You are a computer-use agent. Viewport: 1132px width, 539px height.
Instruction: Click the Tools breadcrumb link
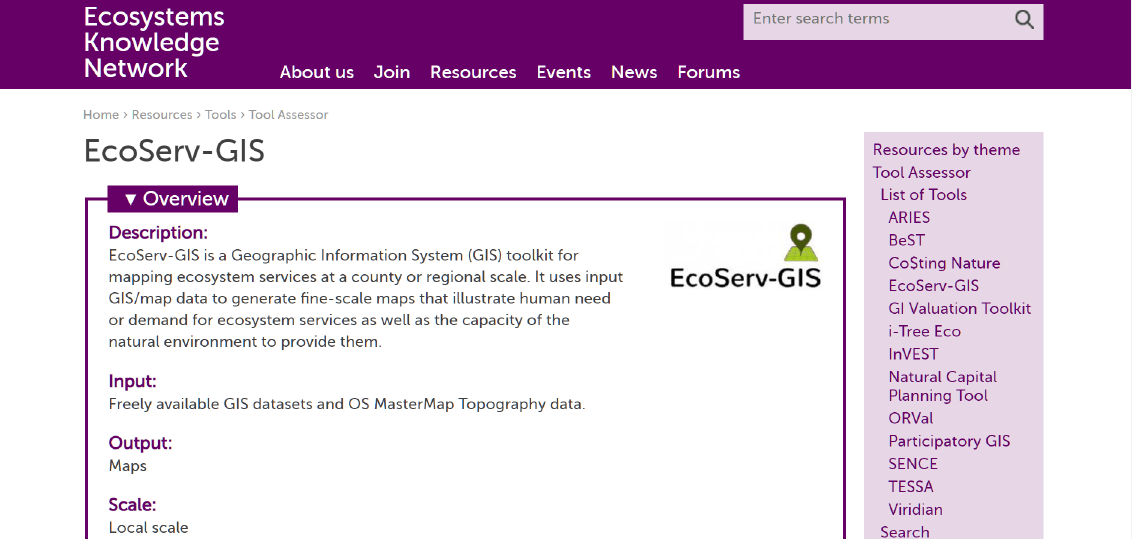[x=220, y=115]
